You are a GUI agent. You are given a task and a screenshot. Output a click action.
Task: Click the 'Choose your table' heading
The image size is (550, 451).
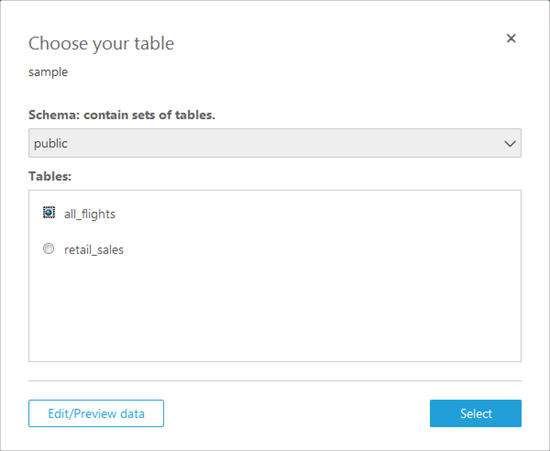101,44
